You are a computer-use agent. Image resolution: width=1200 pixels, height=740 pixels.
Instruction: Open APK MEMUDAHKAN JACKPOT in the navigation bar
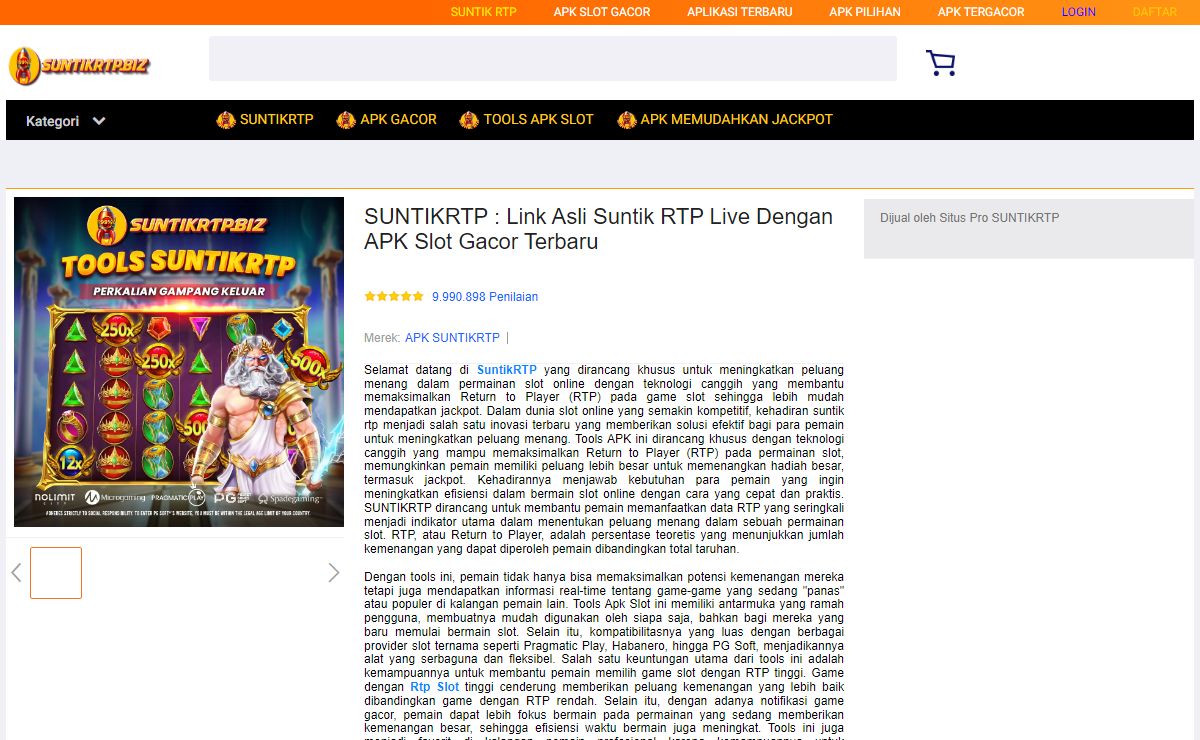(x=737, y=120)
